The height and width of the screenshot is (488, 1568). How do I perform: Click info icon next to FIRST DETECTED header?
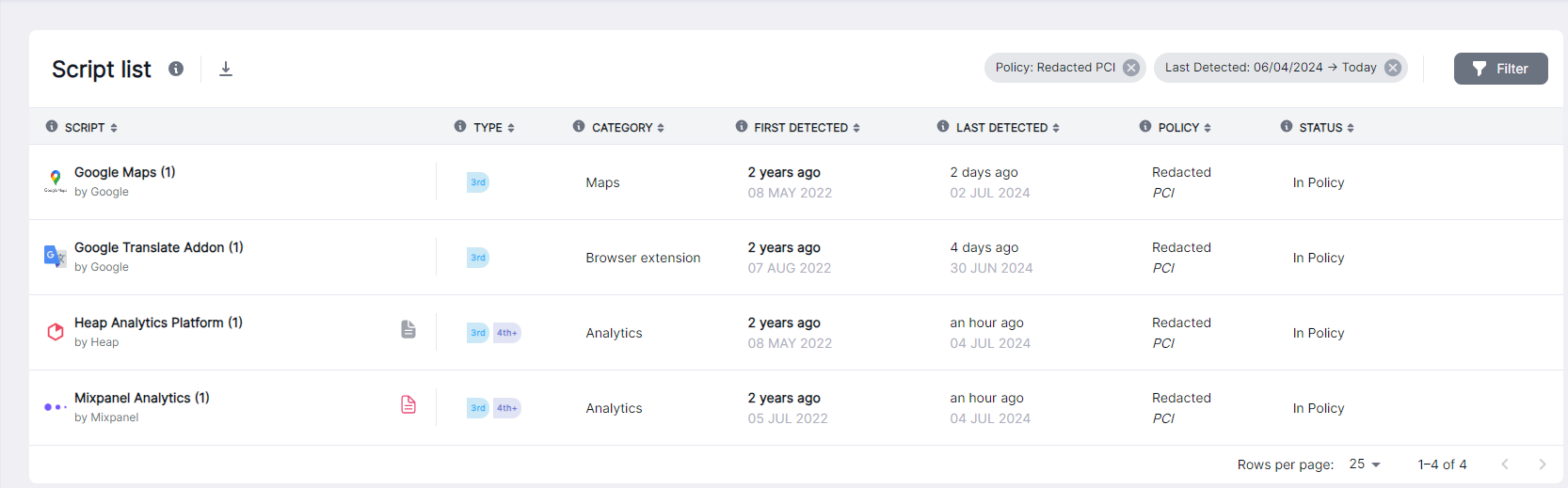[742, 126]
